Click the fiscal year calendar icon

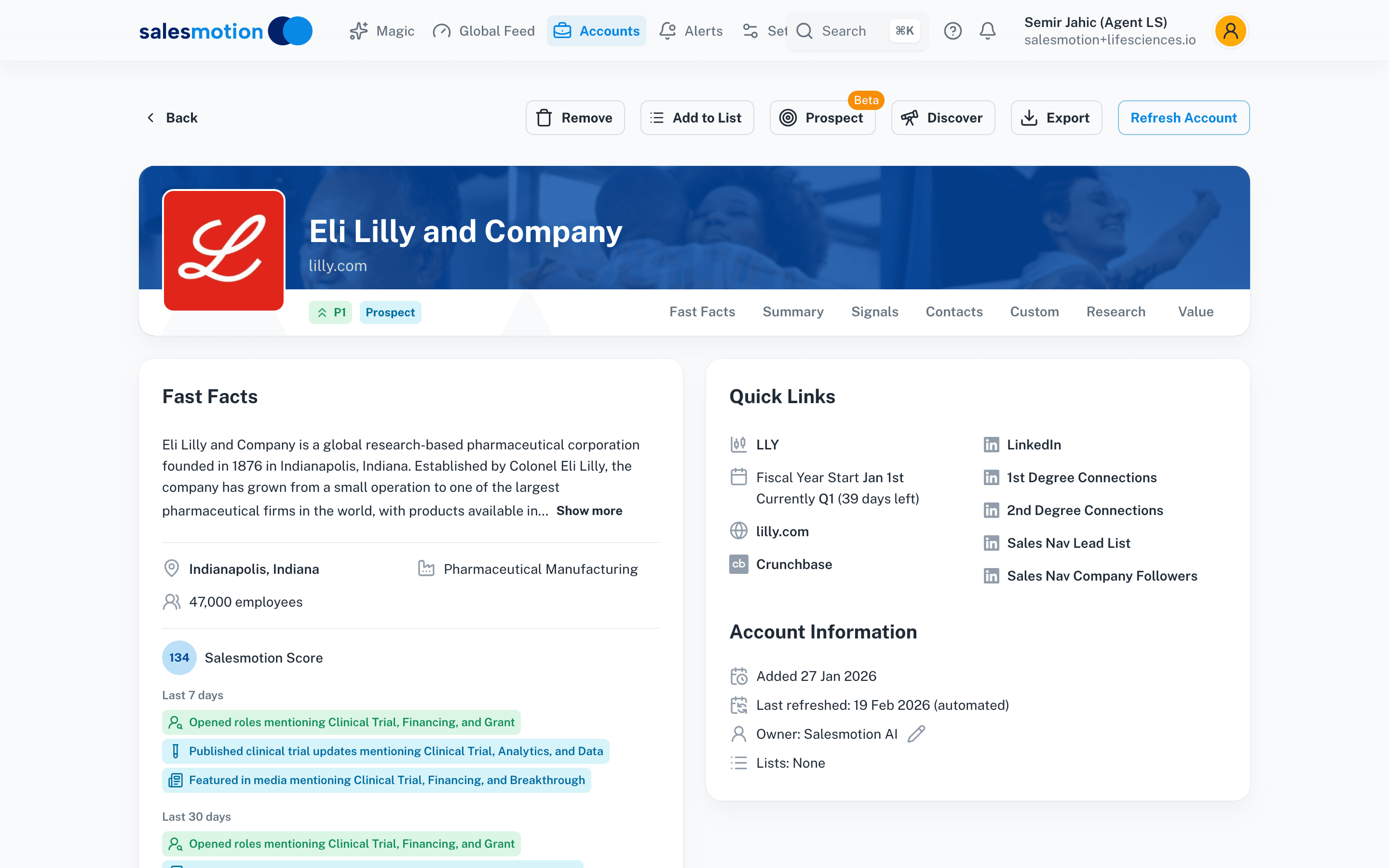pyautogui.click(x=739, y=477)
